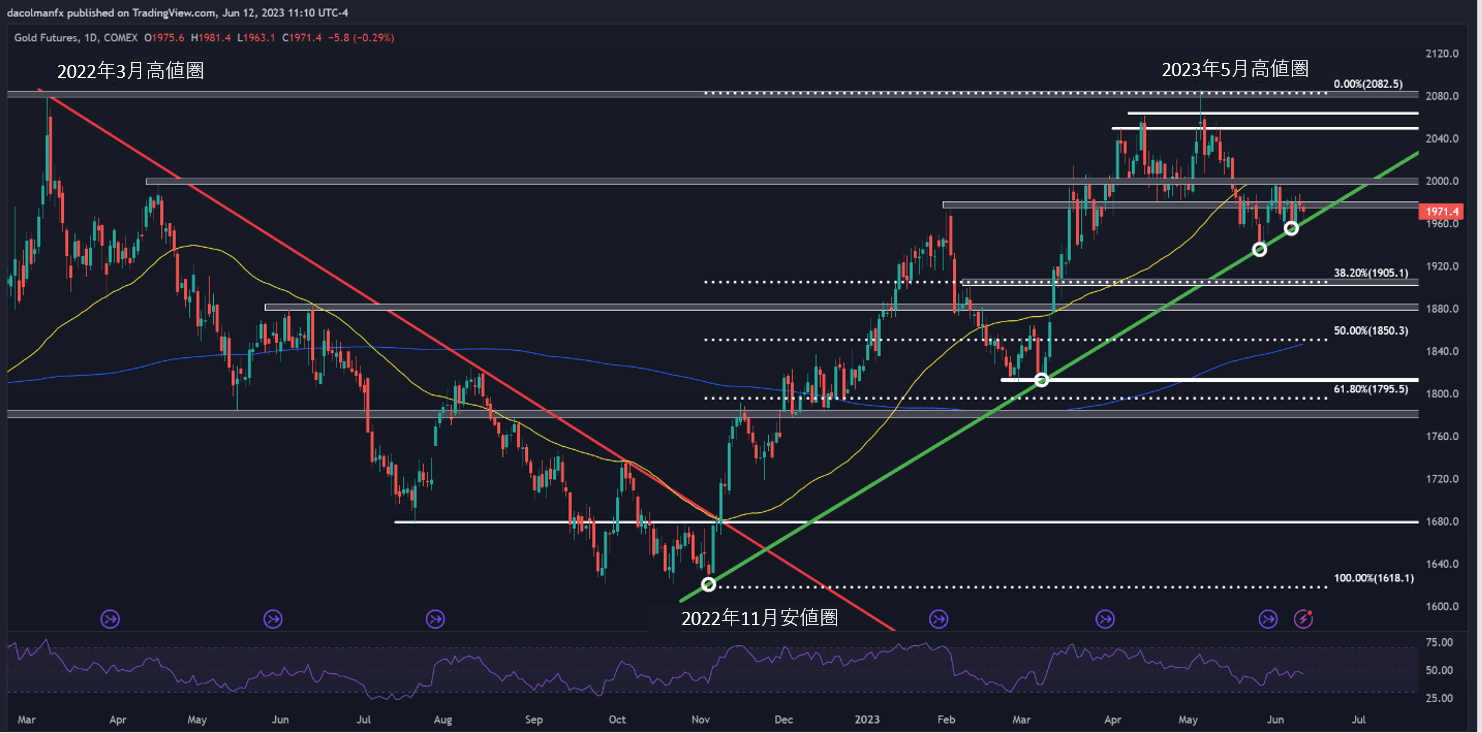Click 1640.0 on the price axis
Viewport: 1482px width, 733px height.
[x=1443, y=564]
